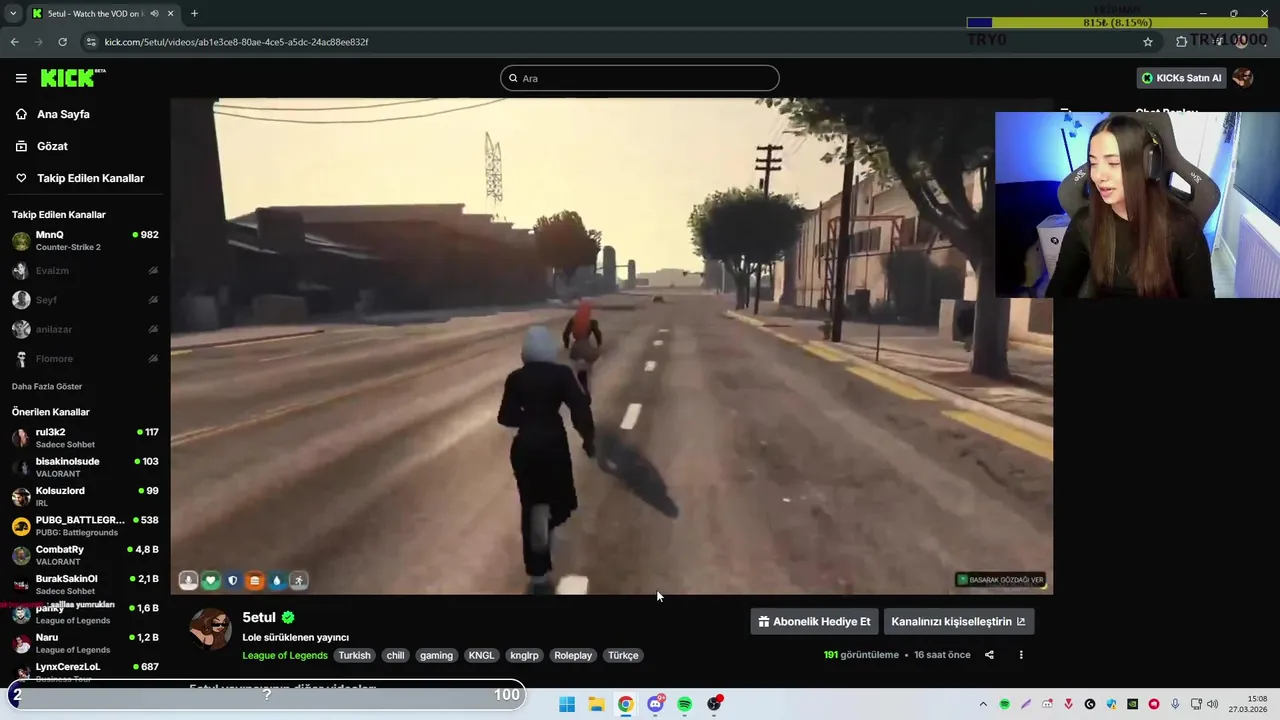Viewport: 1280px width, 720px height.
Task: Click Kanalınızı kişiselleştirin button
Action: click(958, 621)
